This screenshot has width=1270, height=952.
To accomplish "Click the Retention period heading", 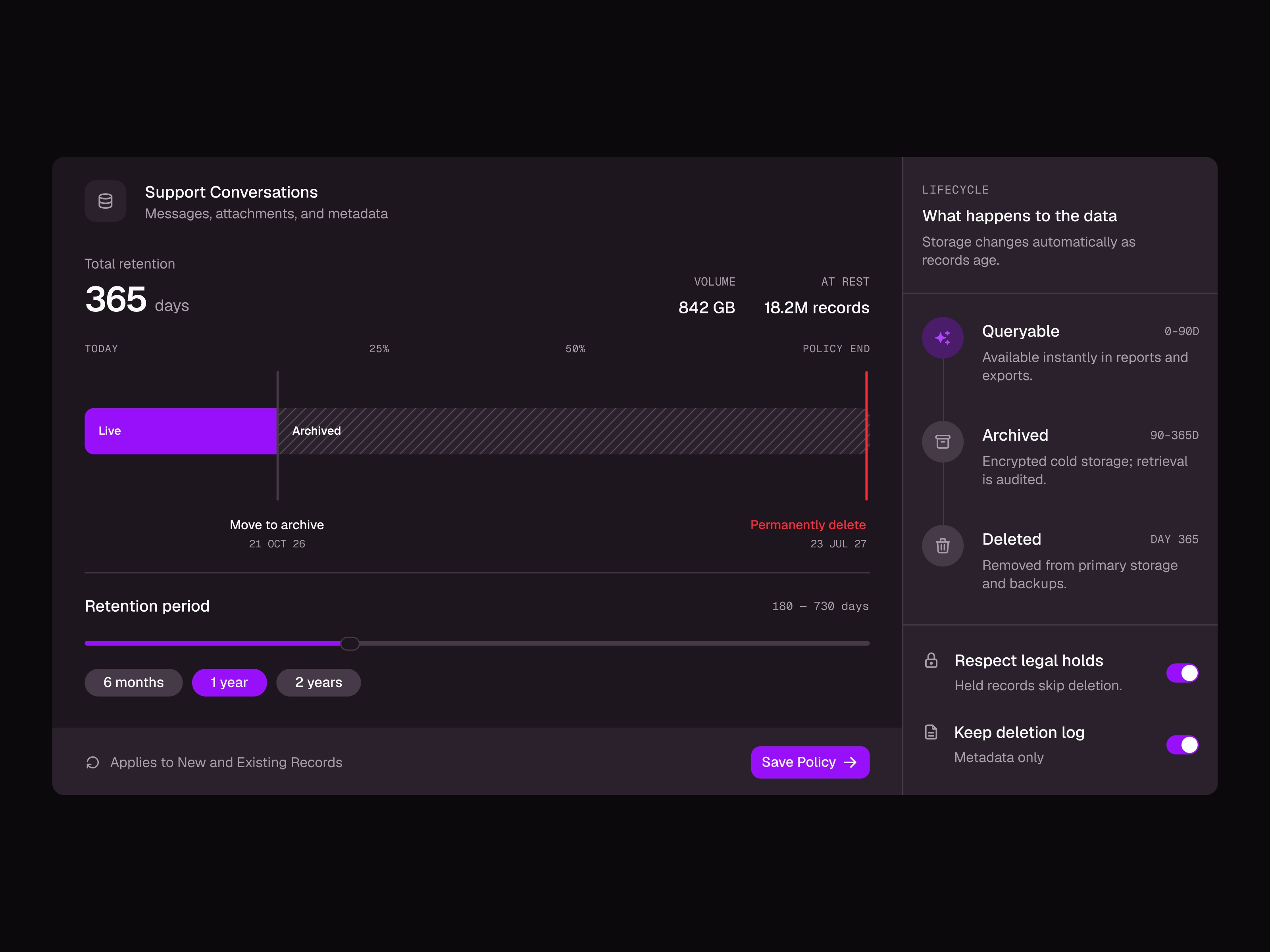I will [147, 606].
